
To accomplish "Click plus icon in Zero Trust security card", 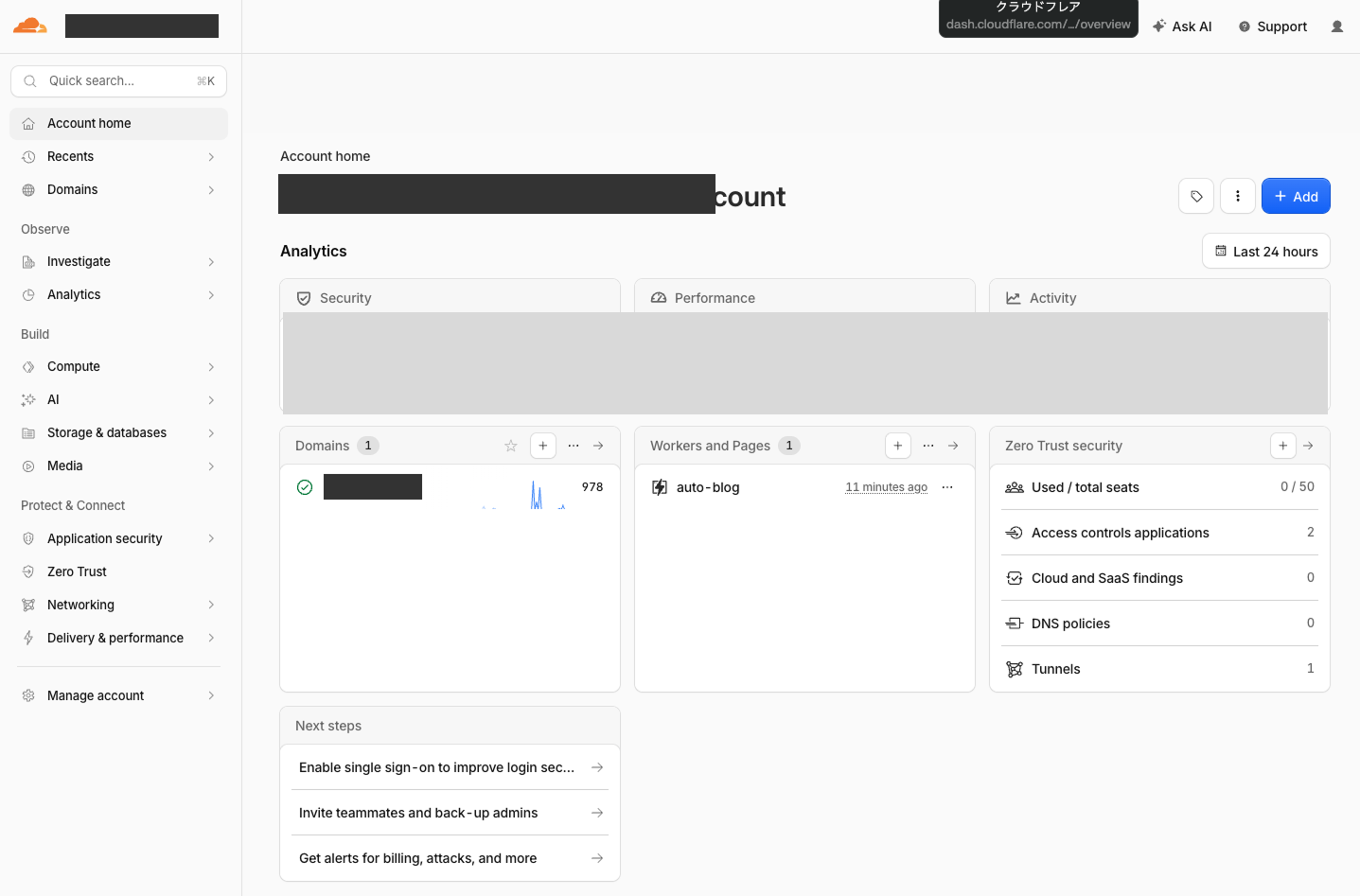I will [1283, 446].
